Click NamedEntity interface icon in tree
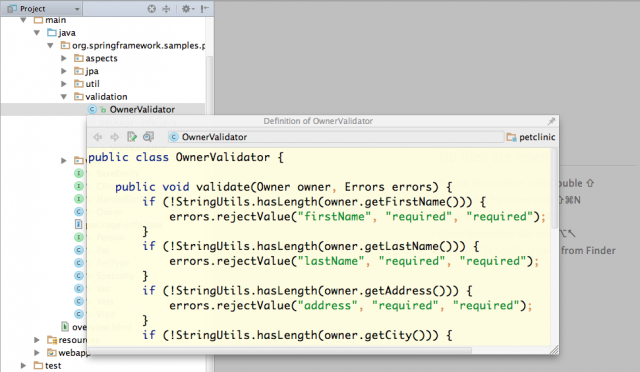 click(79, 199)
